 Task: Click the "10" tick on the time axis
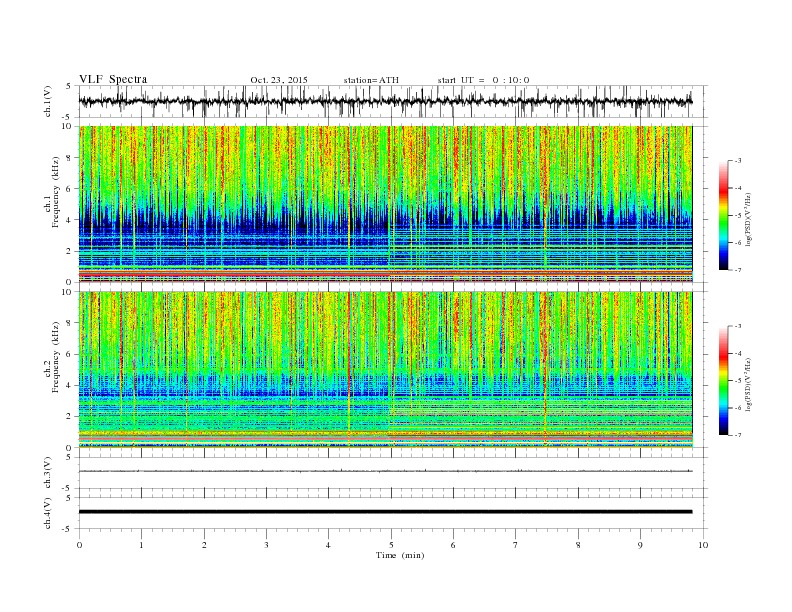tap(703, 545)
